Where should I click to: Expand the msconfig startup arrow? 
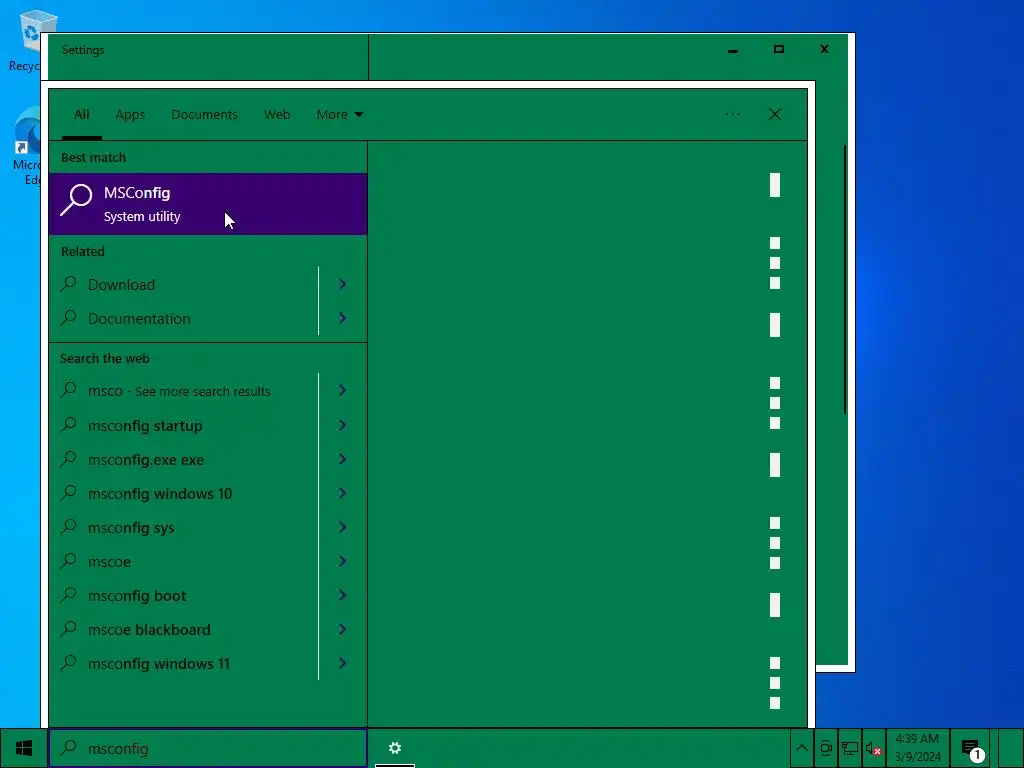[x=342, y=425]
